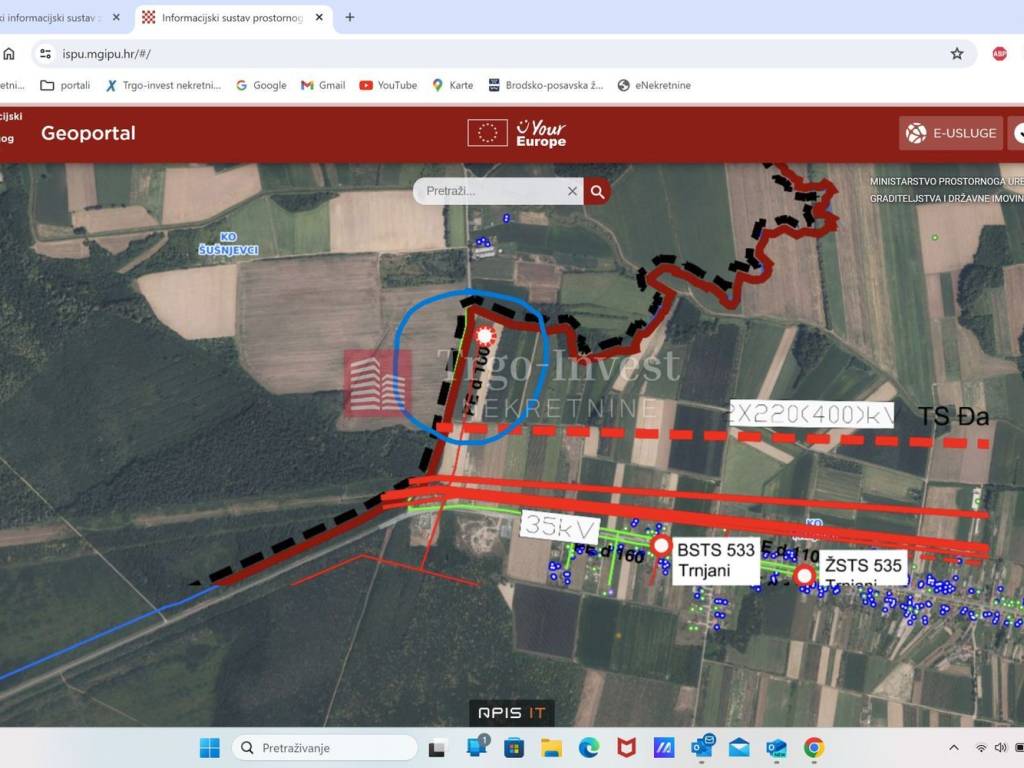Click the BSTS 533 Trnjani station marker
The image size is (1024, 768).
(x=661, y=545)
